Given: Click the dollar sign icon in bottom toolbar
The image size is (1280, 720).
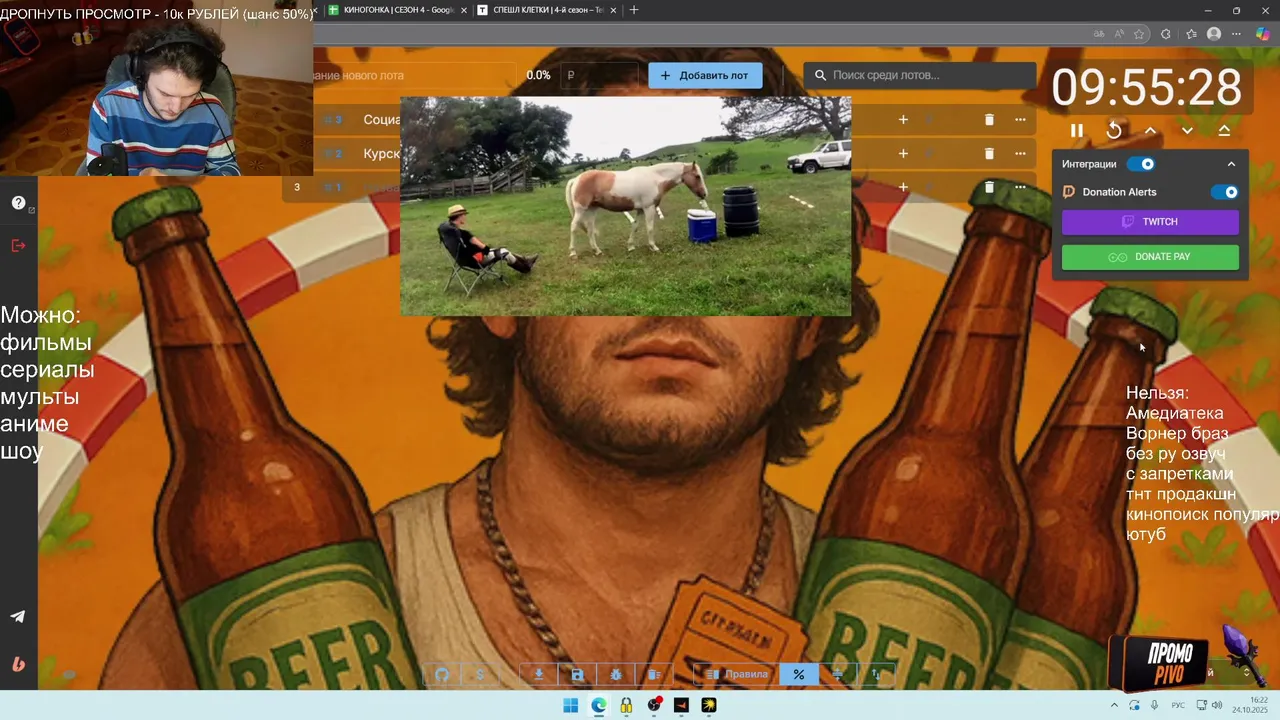Looking at the screenshot, I should pyautogui.click(x=480, y=675).
